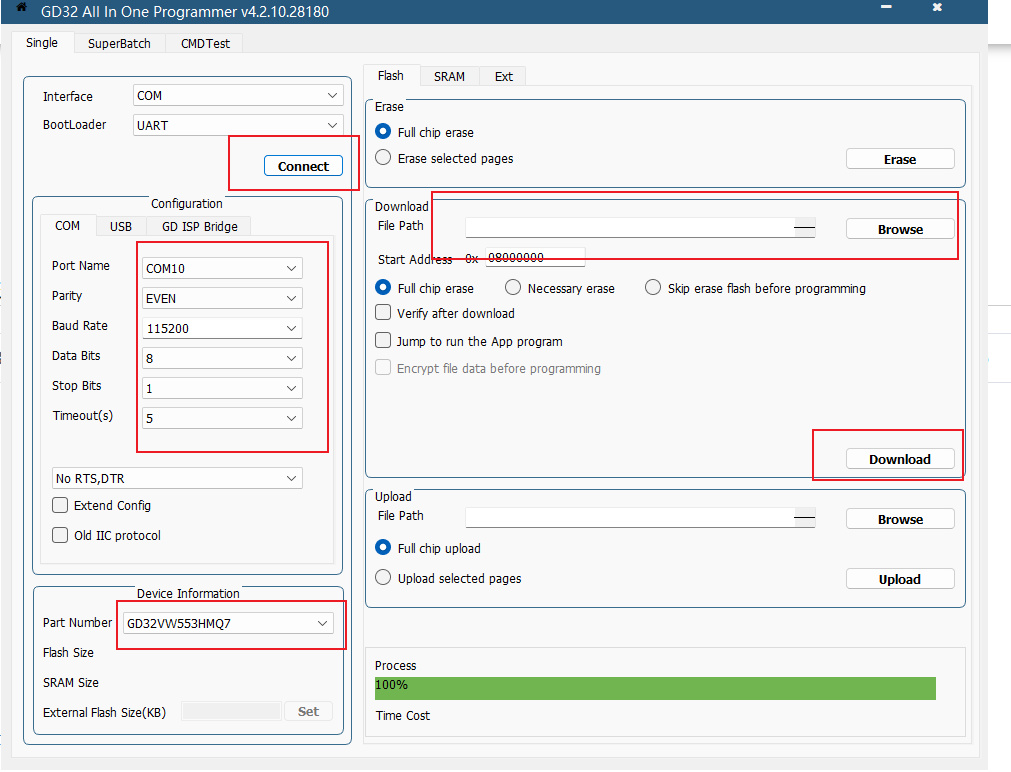Click the Download button
The width and height of the screenshot is (1011, 772).
[899, 459]
